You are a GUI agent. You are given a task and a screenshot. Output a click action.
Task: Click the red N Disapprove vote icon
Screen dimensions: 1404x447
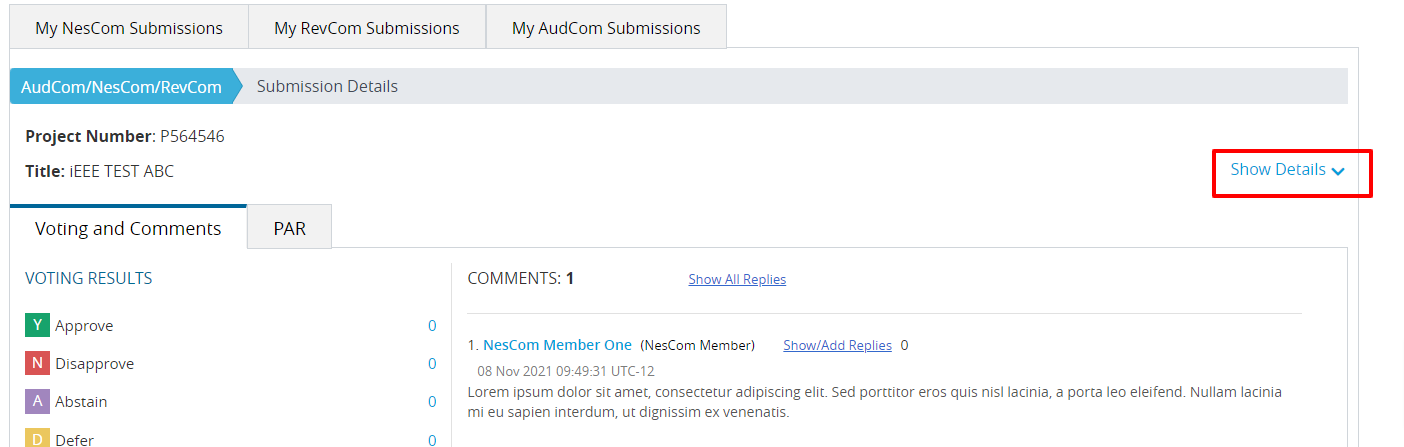coord(37,363)
